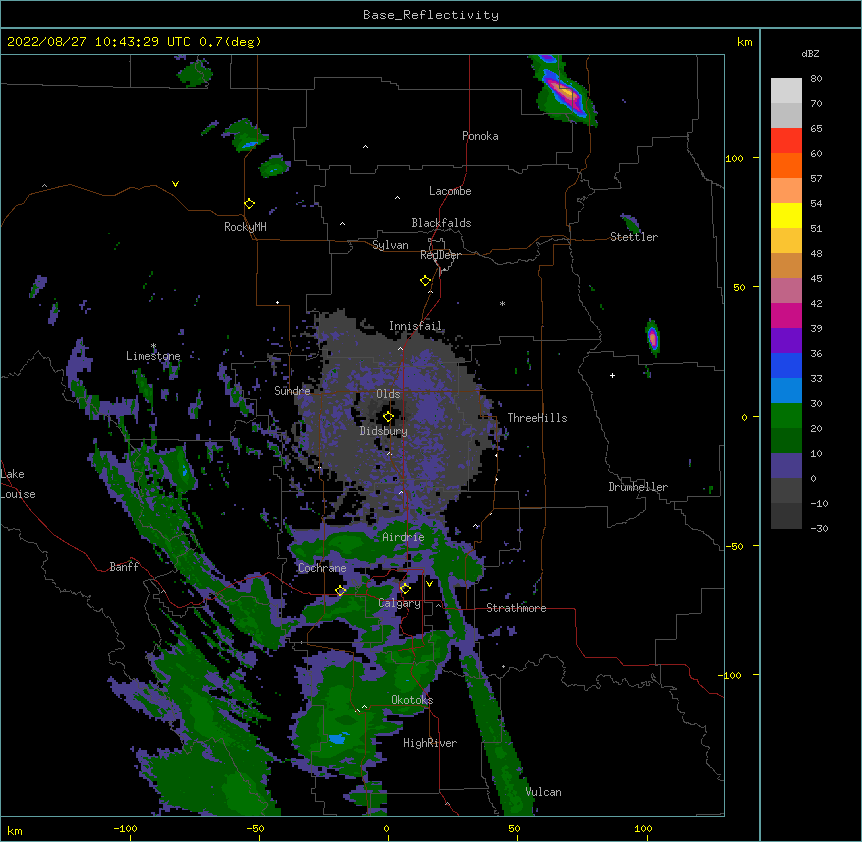Click the Base_Reflectivity title
Screen dimensions: 862x842
pyautogui.click(x=431, y=15)
